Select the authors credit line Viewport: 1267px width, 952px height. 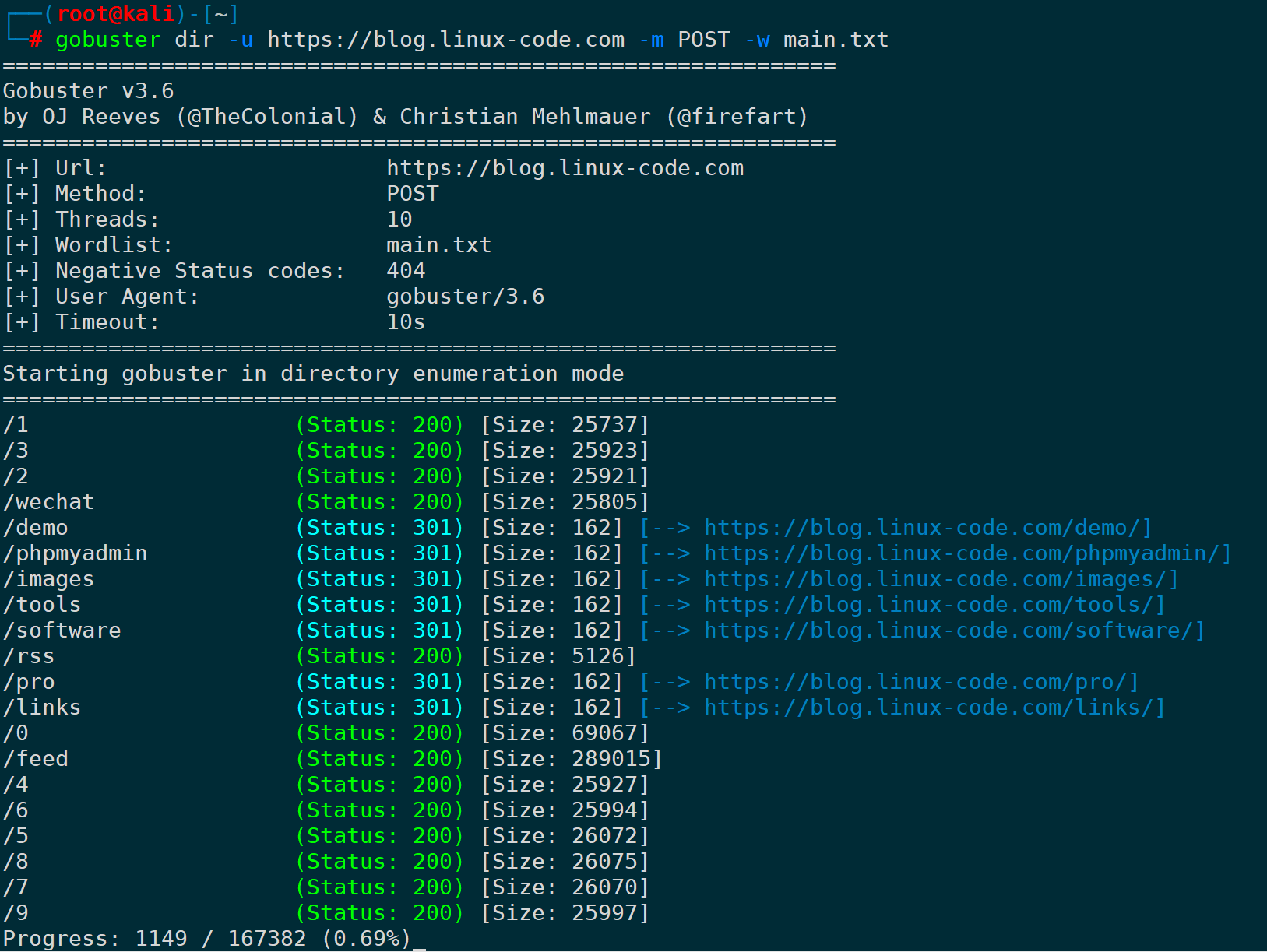(x=406, y=117)
